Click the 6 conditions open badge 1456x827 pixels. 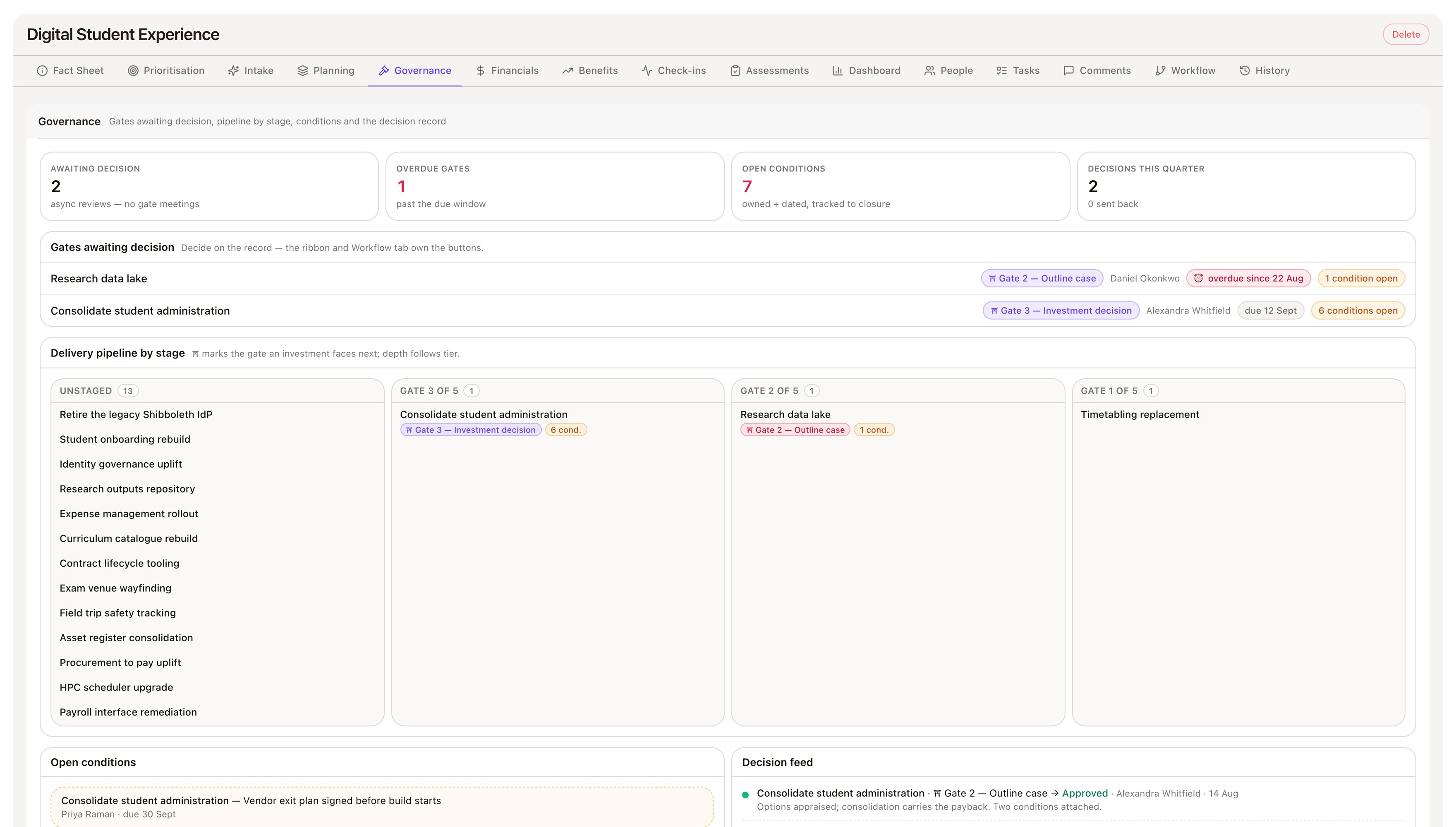click(1358, 311)
